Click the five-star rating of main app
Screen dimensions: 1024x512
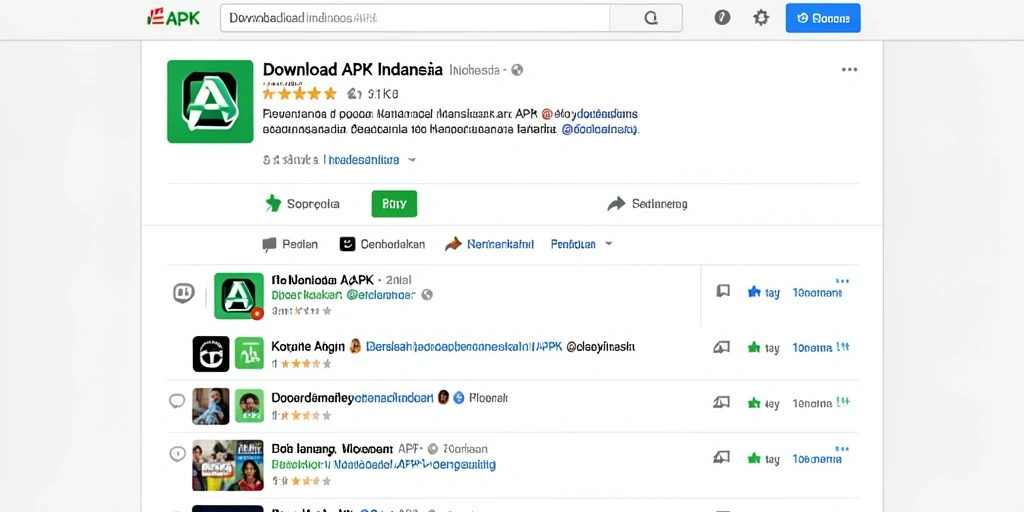point(300,93)
